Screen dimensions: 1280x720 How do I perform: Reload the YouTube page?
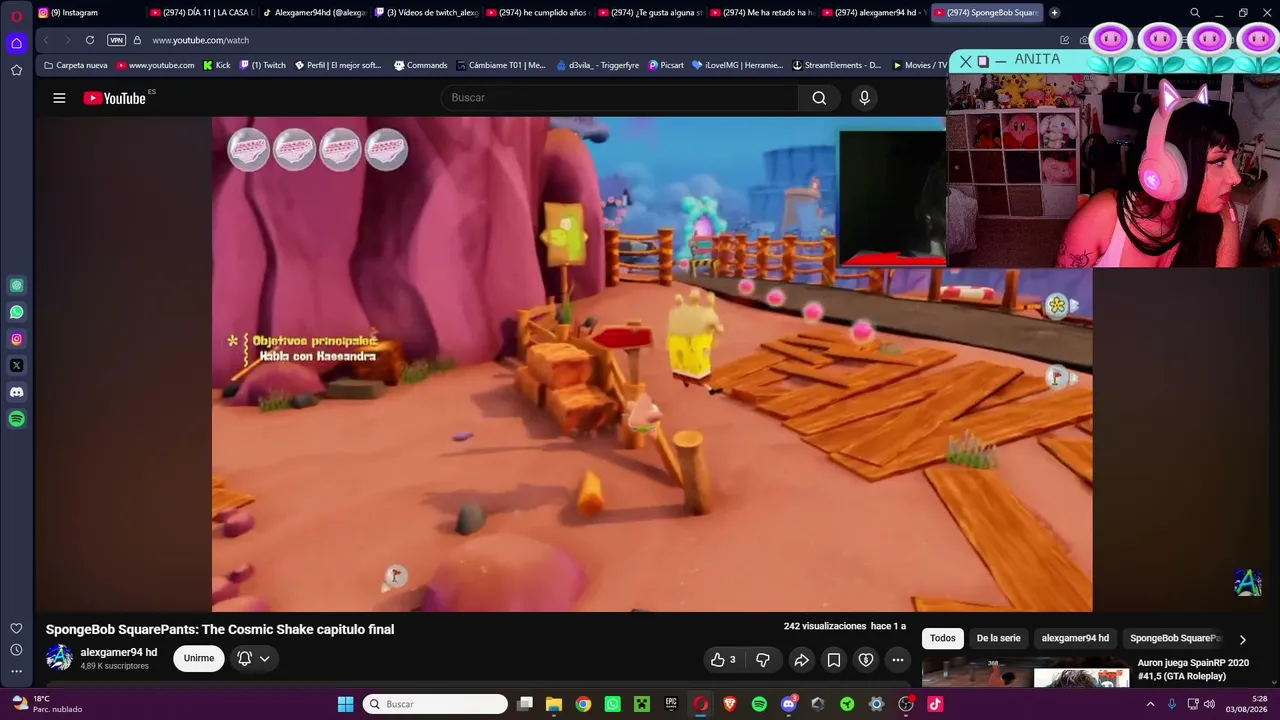(90, 40)
